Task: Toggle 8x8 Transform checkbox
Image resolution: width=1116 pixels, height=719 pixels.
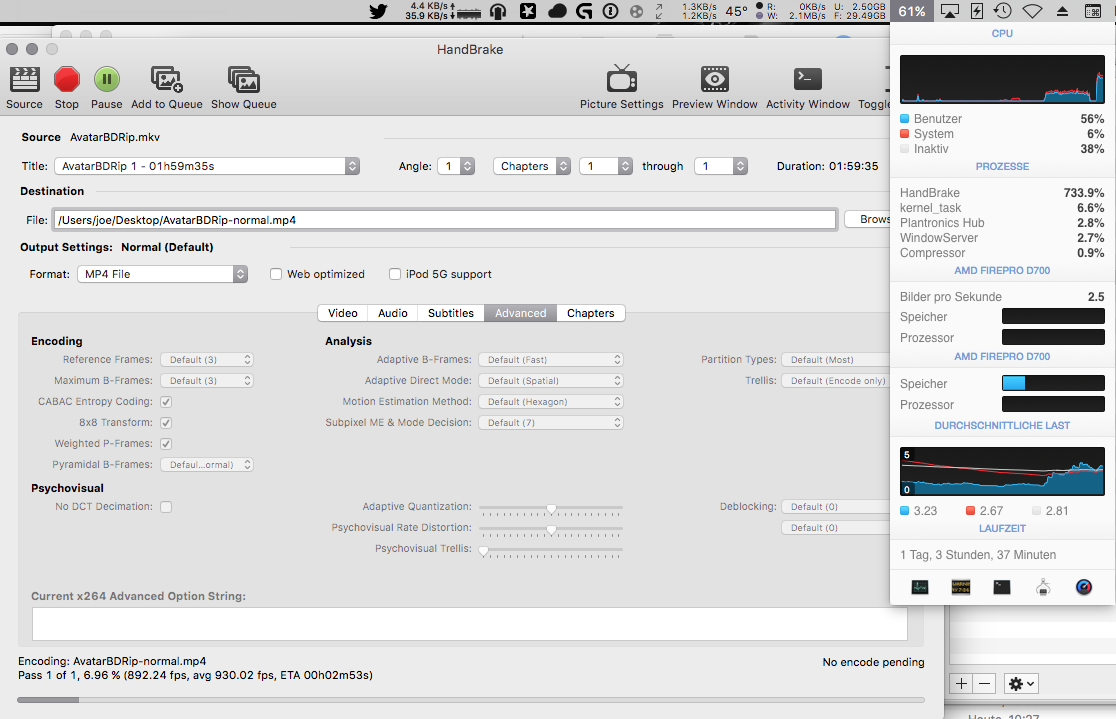Action: [166, 423]
